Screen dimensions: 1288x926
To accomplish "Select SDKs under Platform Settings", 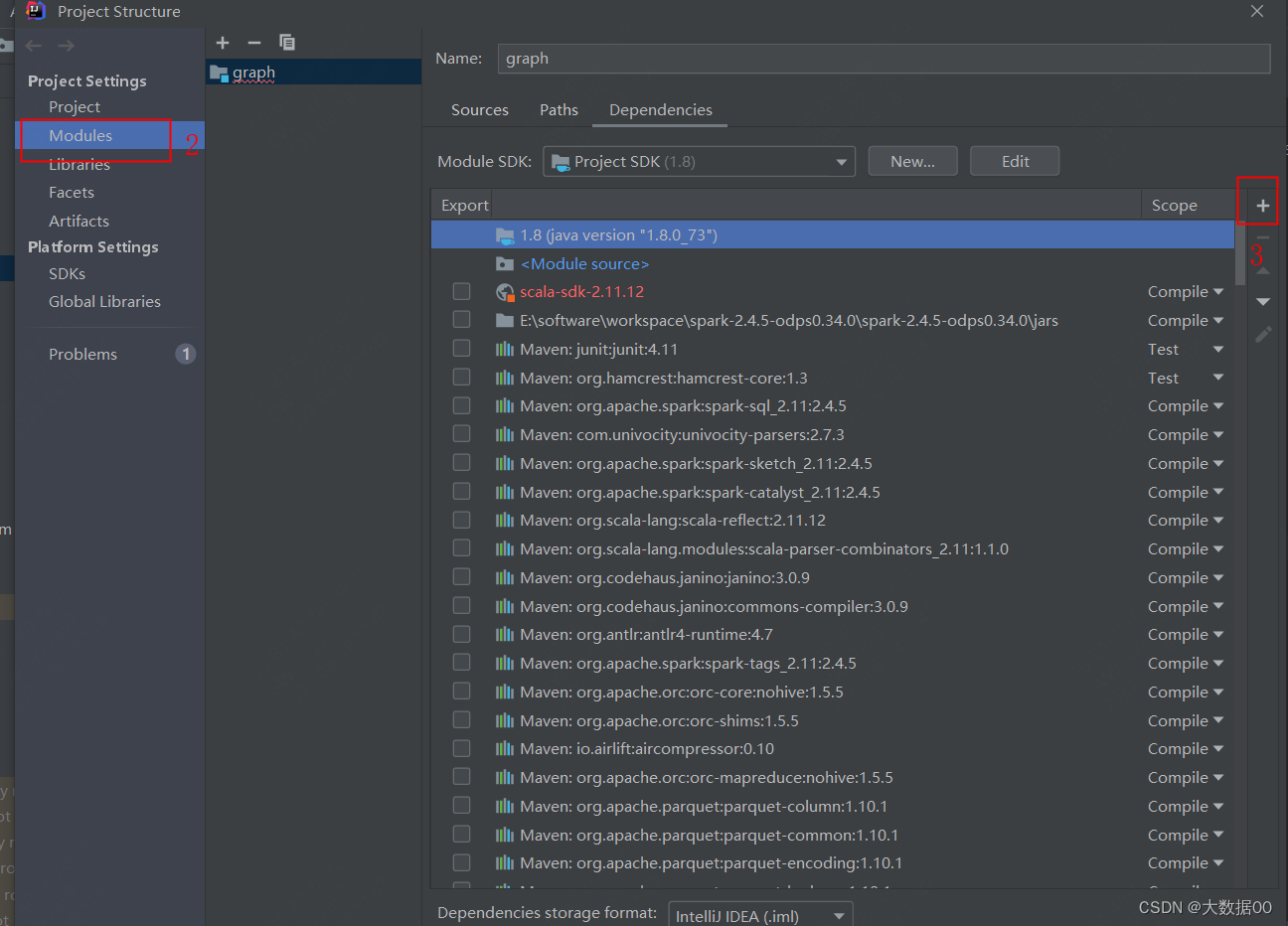I will tap(67, 274).
